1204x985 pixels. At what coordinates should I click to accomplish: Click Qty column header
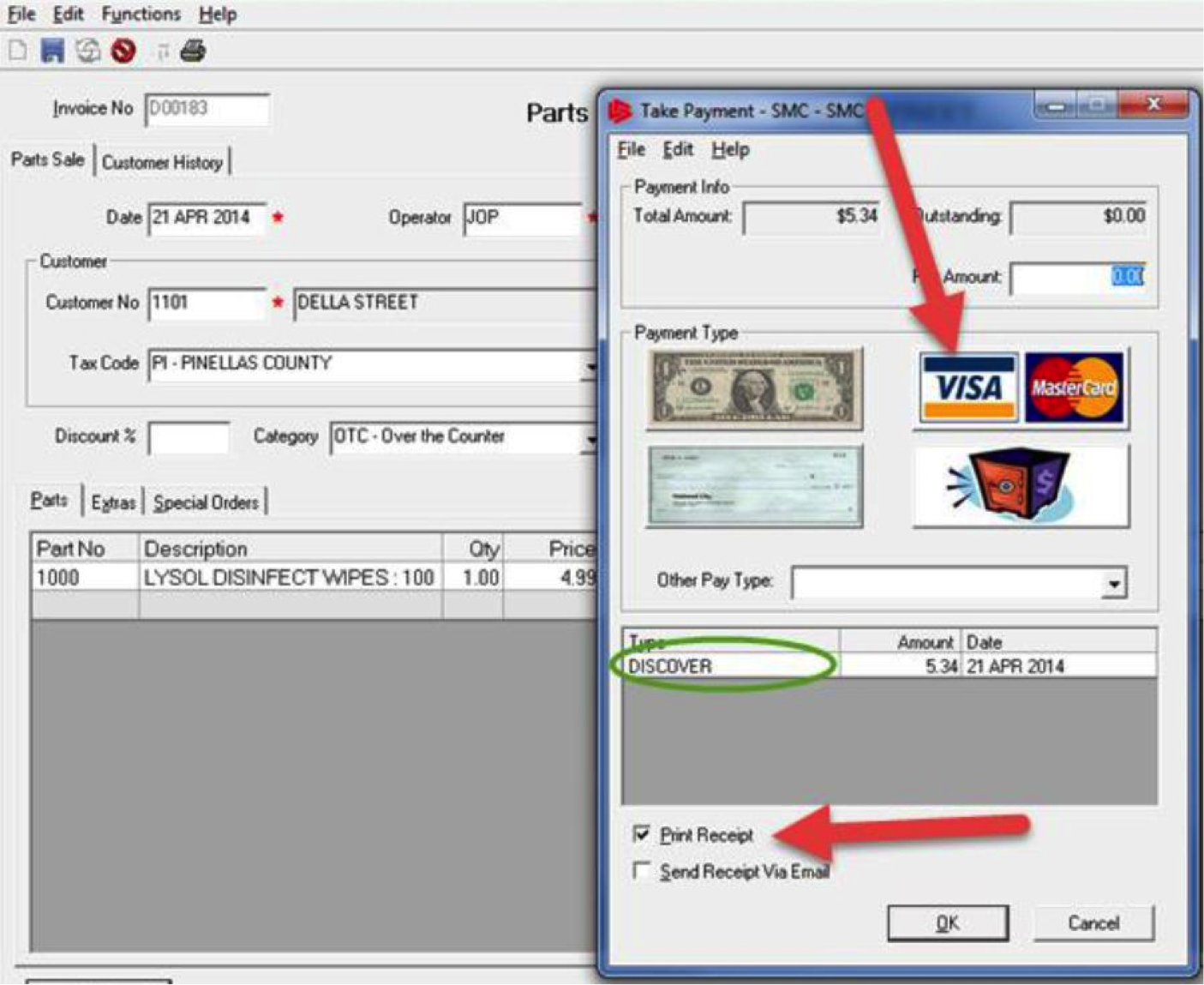pos(472,549)
